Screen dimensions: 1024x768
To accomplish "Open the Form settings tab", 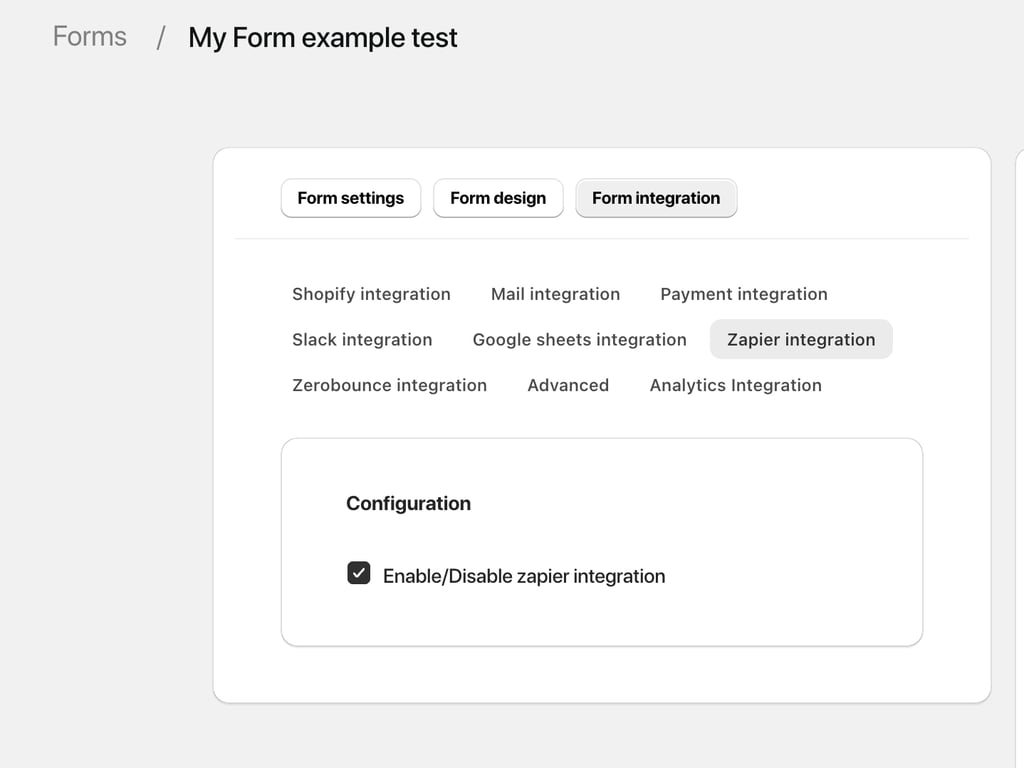I will coord(351,198).
